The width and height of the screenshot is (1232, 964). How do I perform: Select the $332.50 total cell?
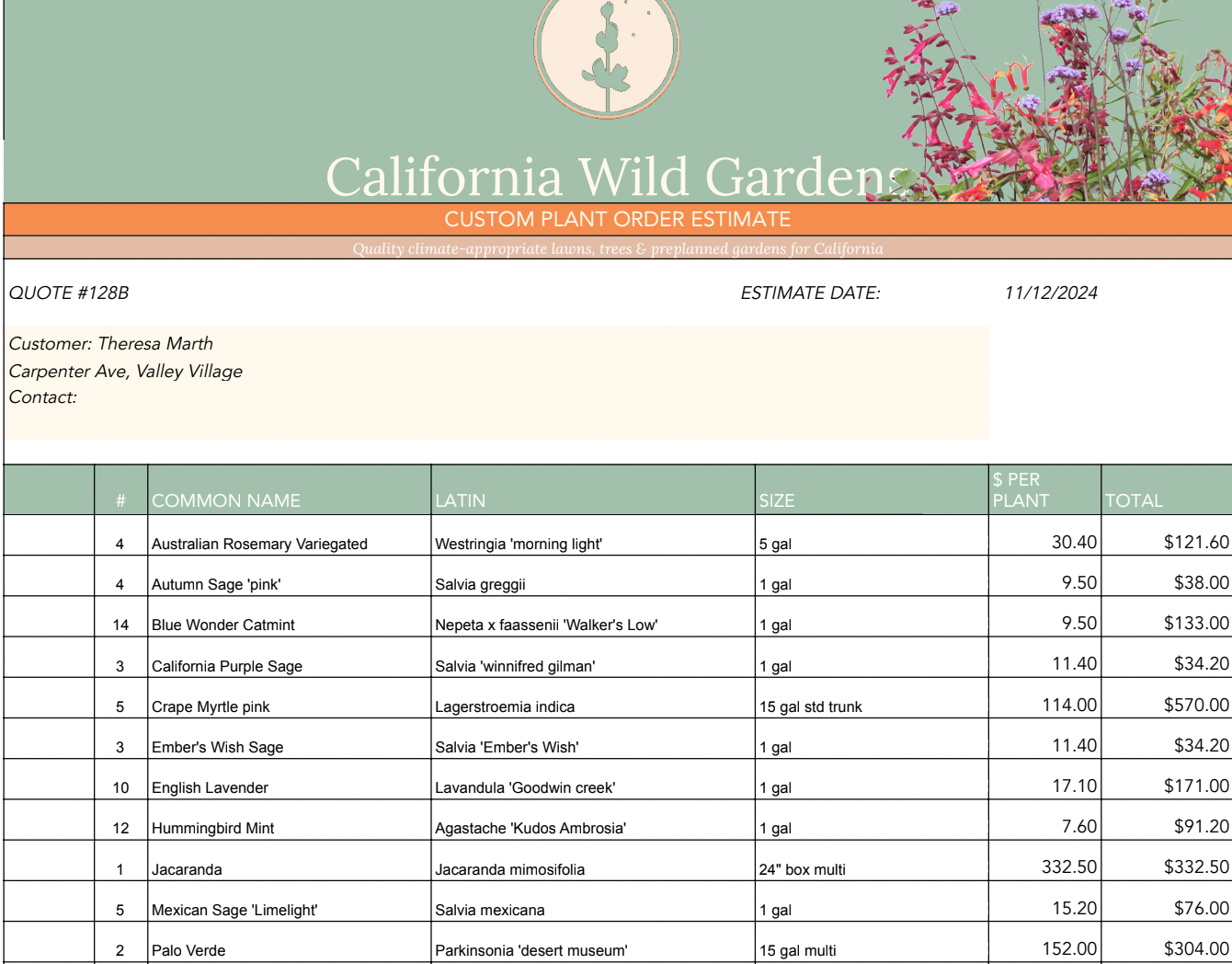[1167, 861]
